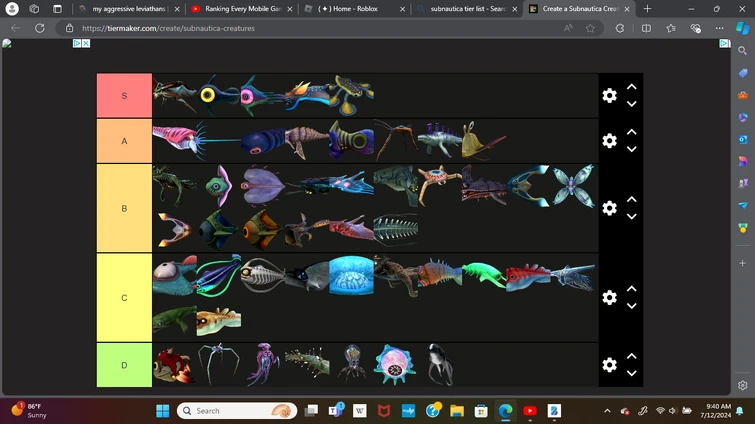755x424 pixels.
Task: Open the tab actions menu icon
Action: pos(57,9)
